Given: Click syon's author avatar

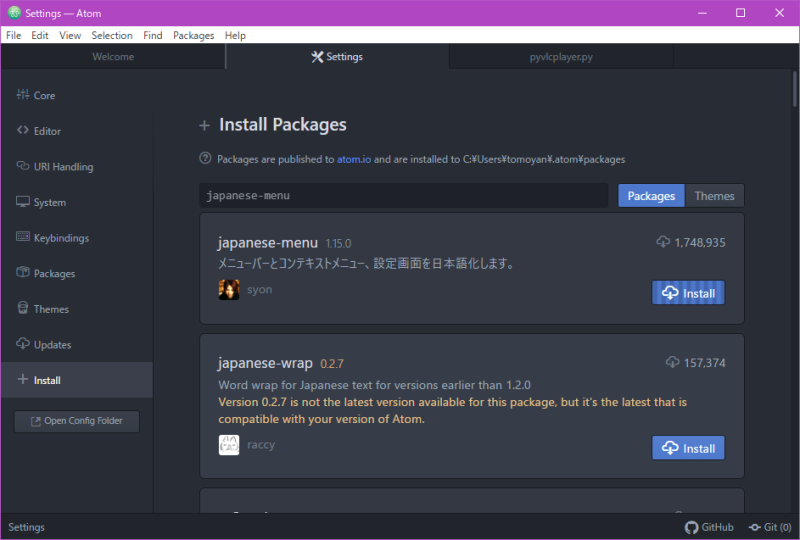Looking at the screenshot, I should [228, 290].
